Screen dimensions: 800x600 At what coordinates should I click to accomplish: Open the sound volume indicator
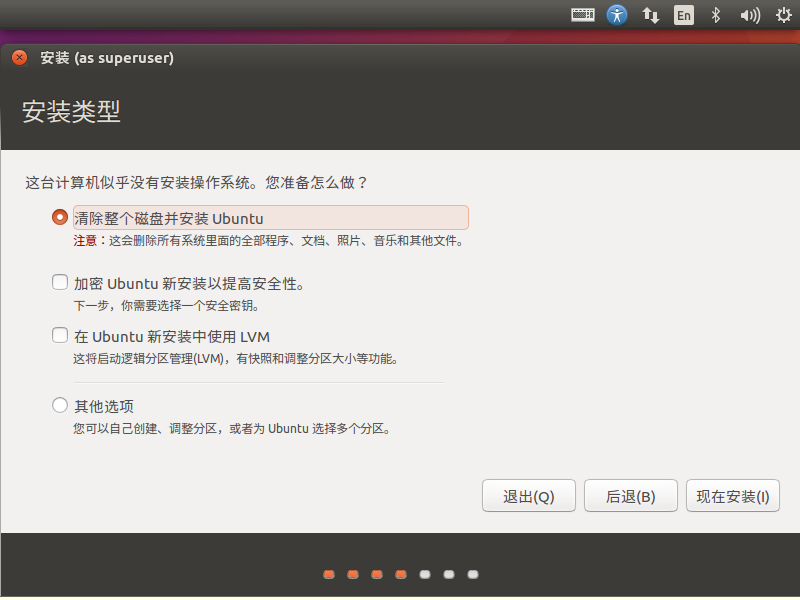(x=749, y=15)
